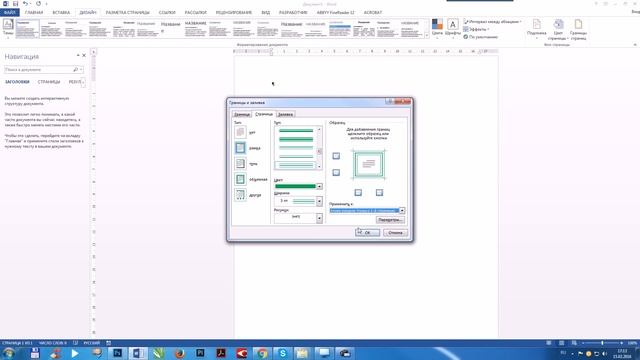Image resolution: width=640 pixels, height=360 pixels.
Task: Click the Undo icon in quick access toolbar
Action: [25, 4]
